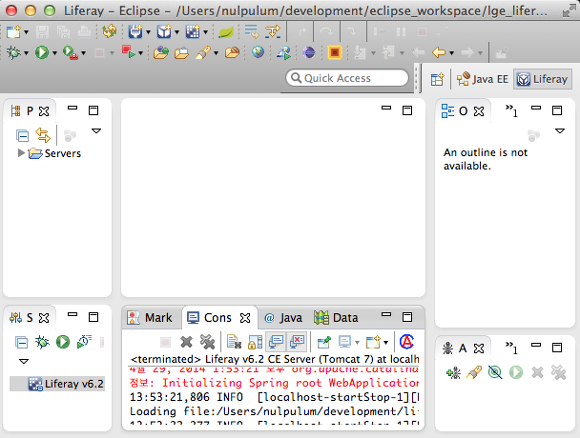Open the New dropdown arrow beside New icon
This screenshot has height=438, width=580.
click(26, 33)
